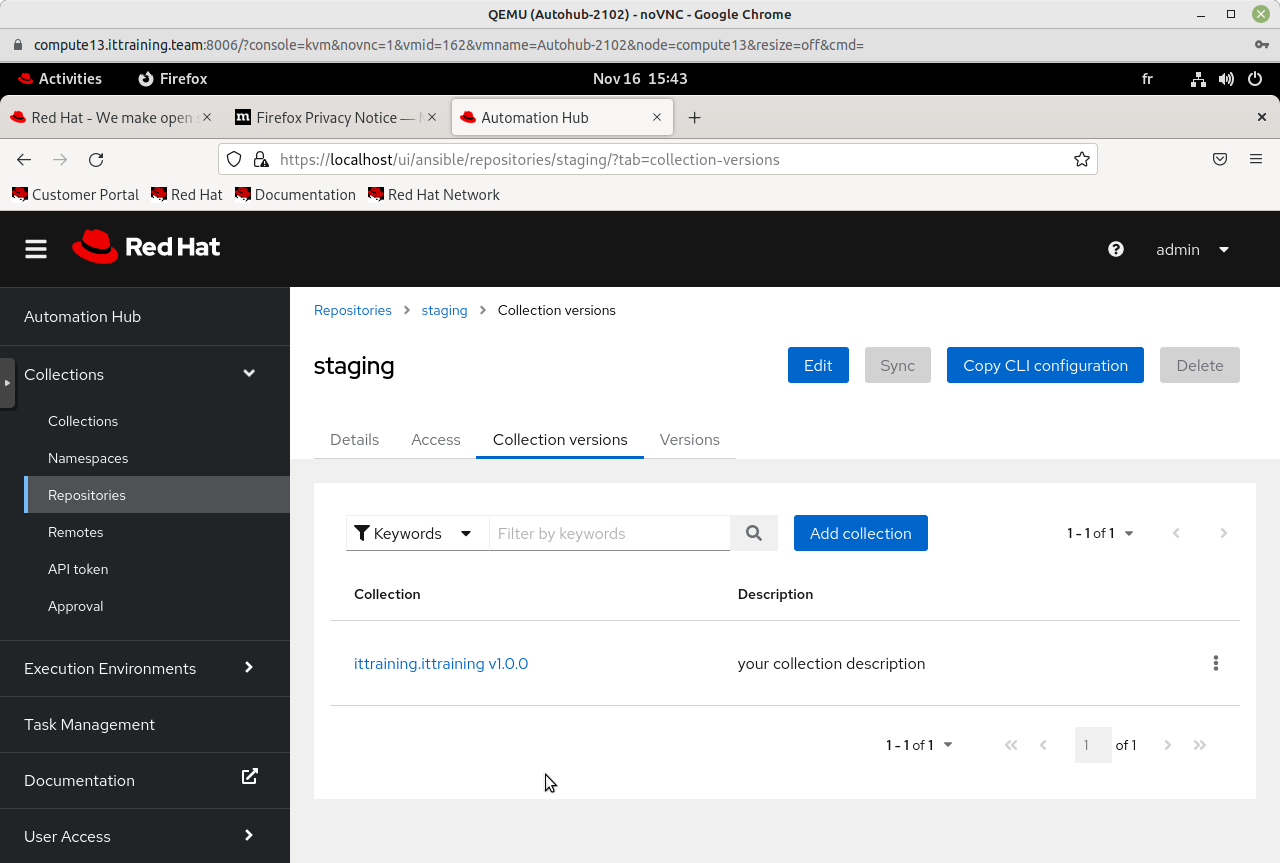Open the Pocket save icon
This screenshot has height=863, width=1280.
pyautogui.click(x=1220, y=159)
